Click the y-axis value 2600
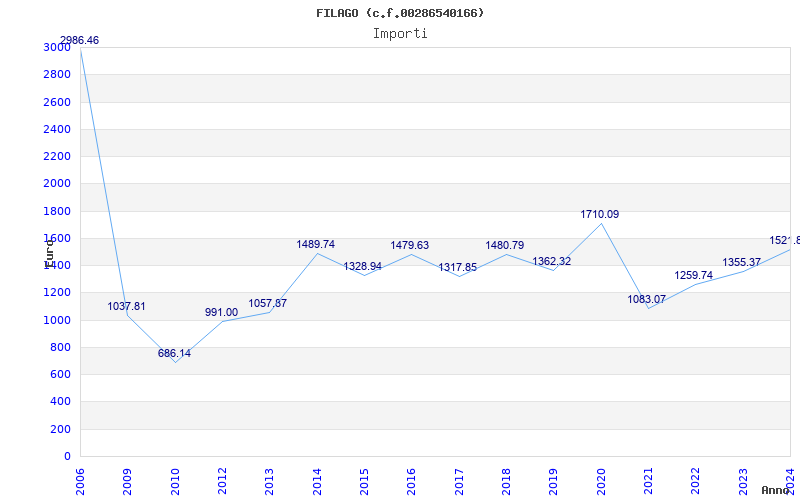800x500 pixels. 57,102
